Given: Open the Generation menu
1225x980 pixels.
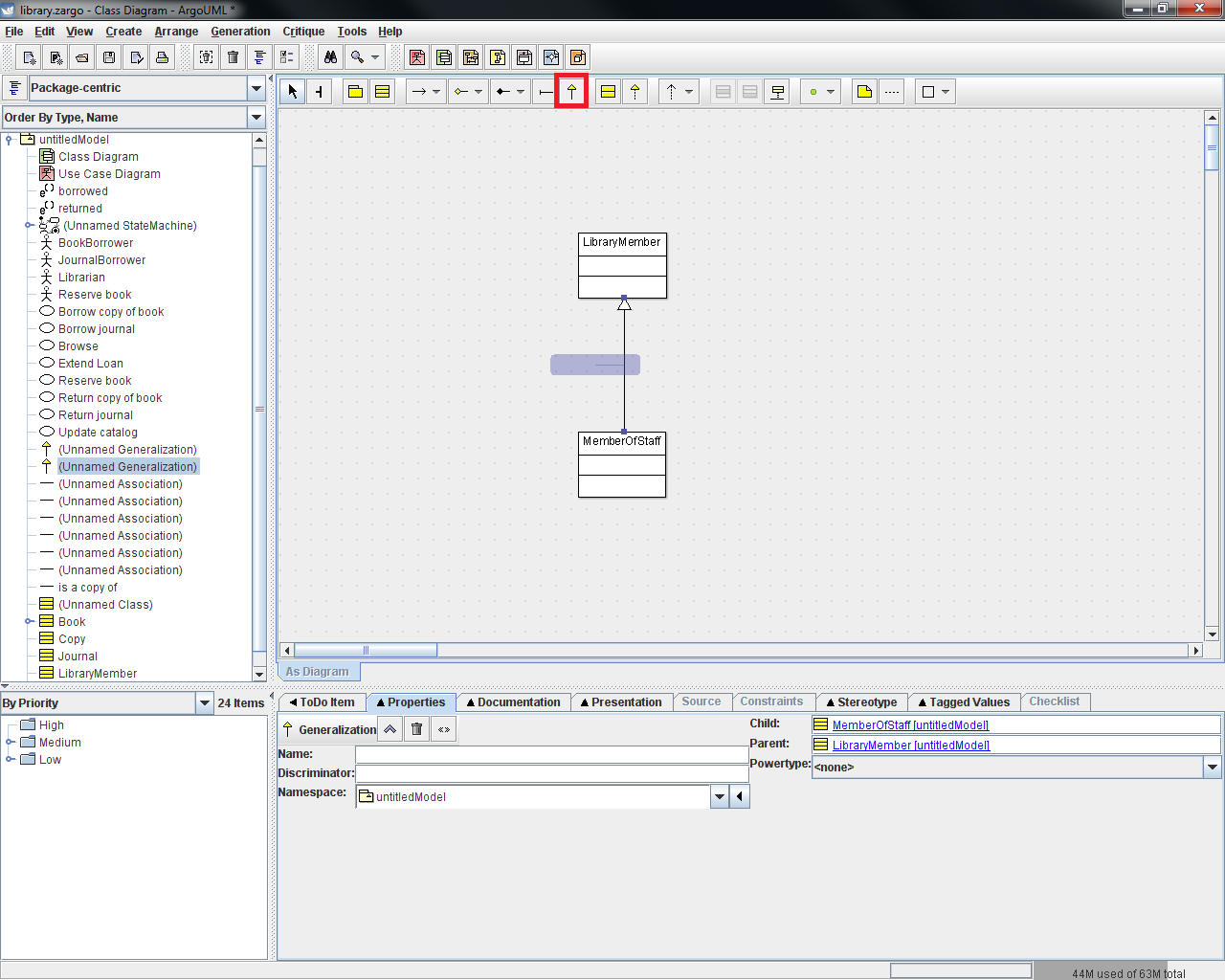Looking at the screenshot, I should (240, 32).
